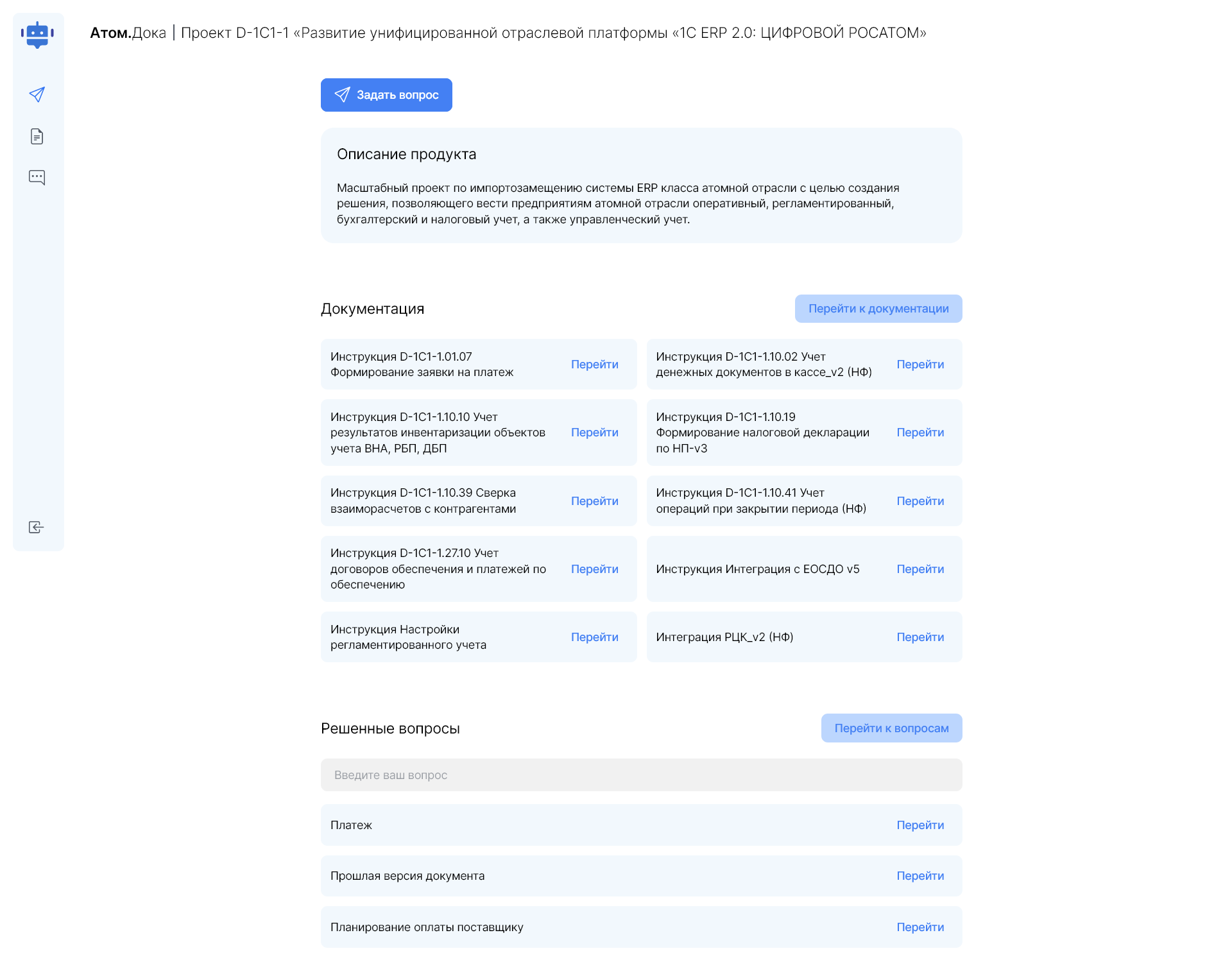Click "Перейти к документации" button

click(878, 309)
